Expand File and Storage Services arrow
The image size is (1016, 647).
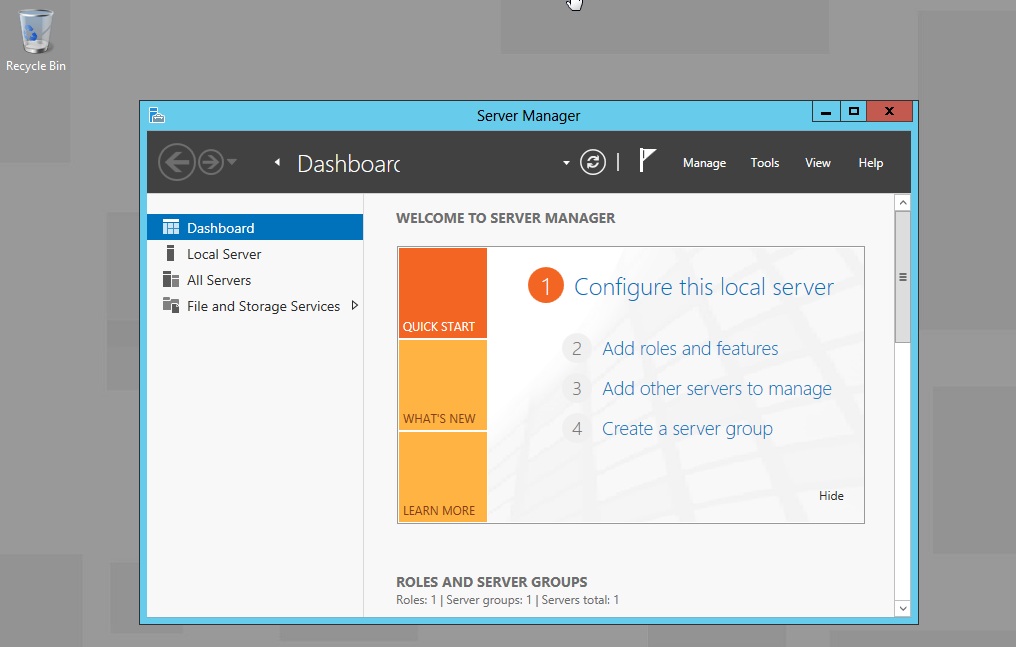click(x=354, y=305)
